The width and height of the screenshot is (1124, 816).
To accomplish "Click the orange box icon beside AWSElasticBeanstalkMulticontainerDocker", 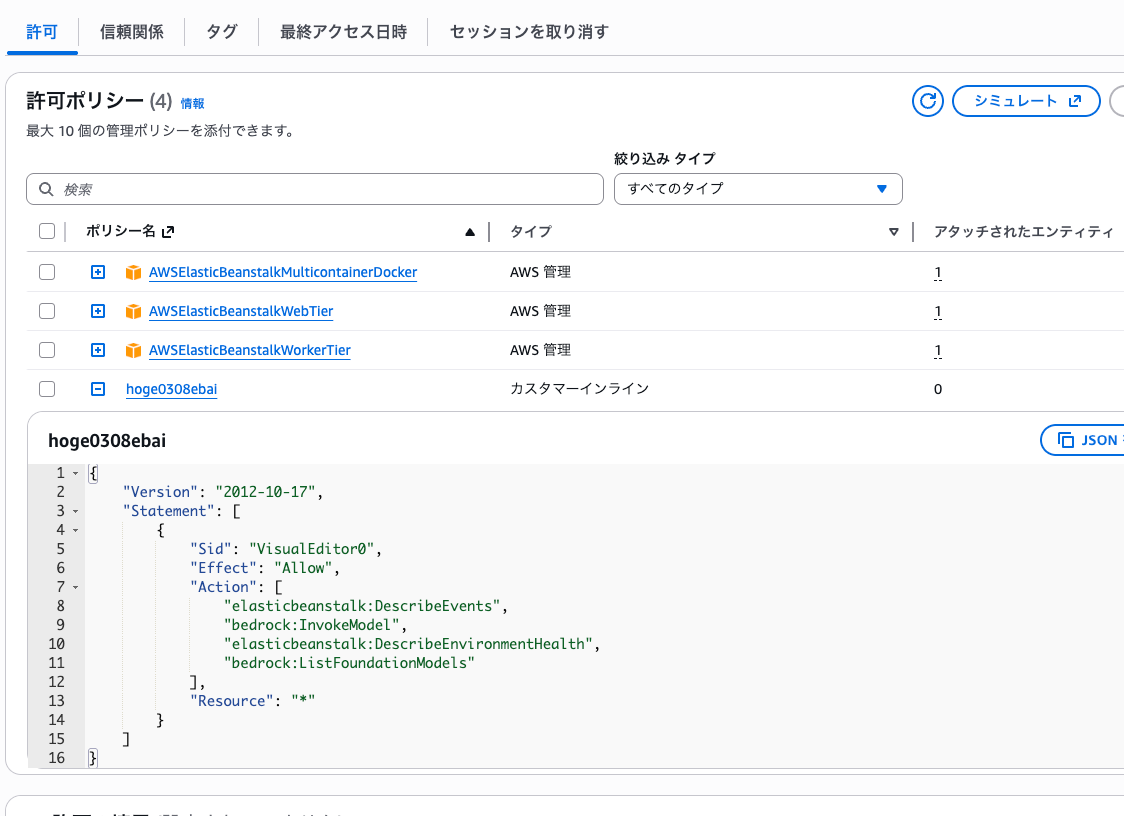I will [134, 272].
